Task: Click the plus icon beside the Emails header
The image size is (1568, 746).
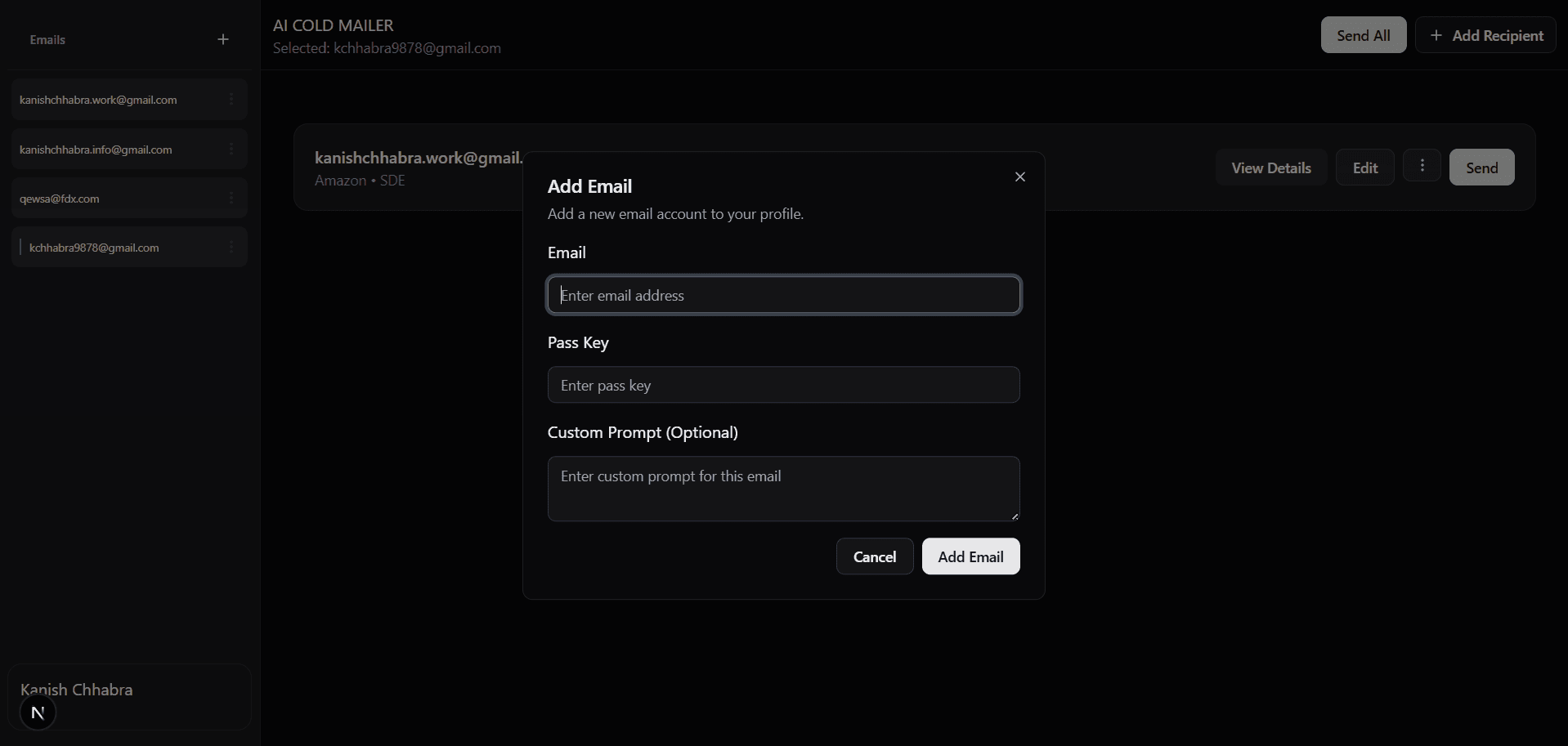Action: point(222,39)
